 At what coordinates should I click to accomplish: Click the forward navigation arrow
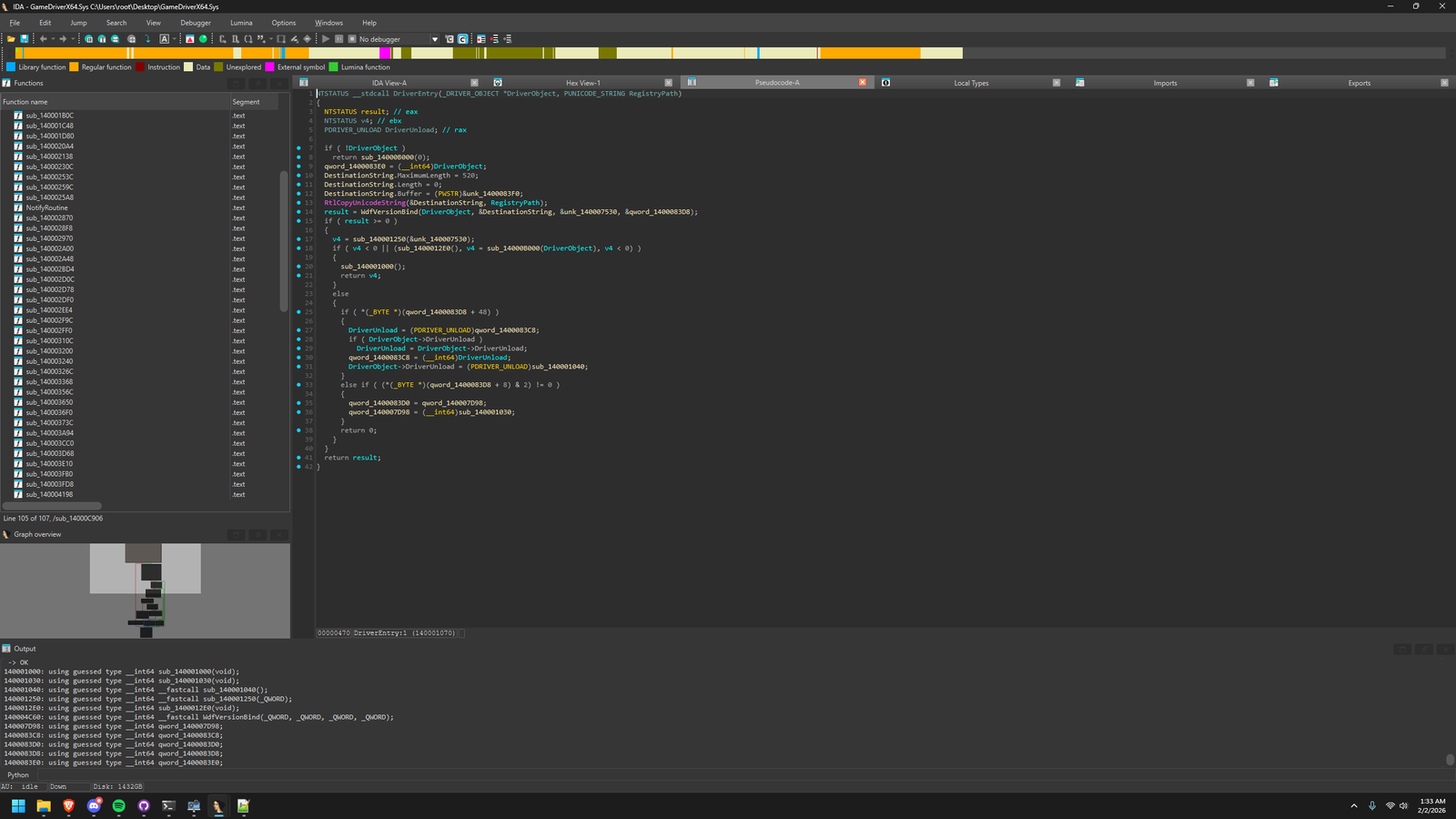tap(63, 39)
